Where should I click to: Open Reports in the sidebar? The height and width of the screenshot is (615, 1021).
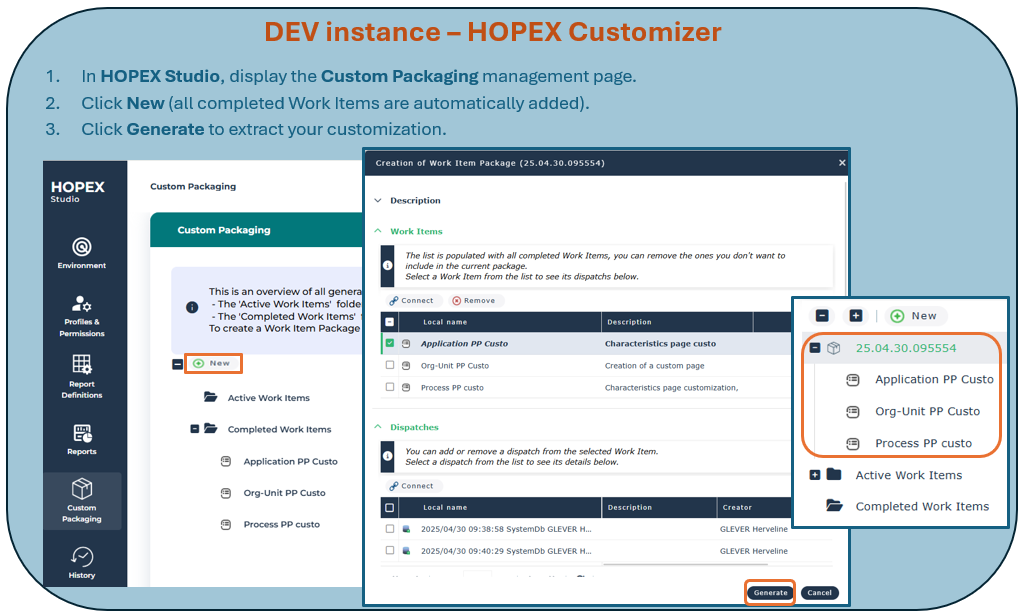pyautogui.click(x=82, y=438)
